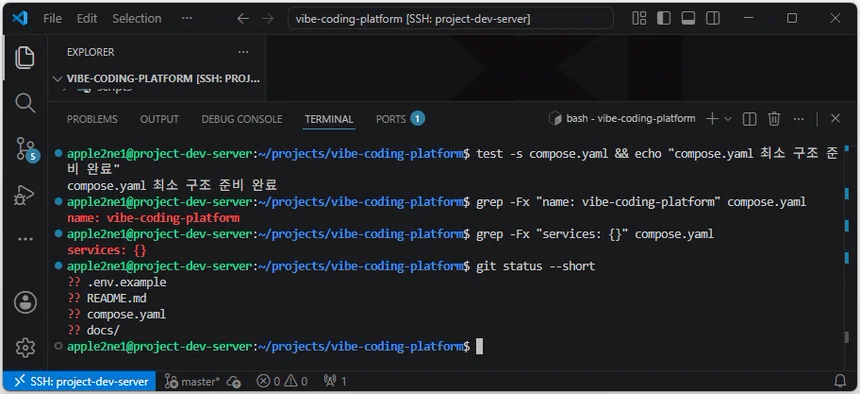Click the README.md entry in git status
860x394 pixels.
116,299
